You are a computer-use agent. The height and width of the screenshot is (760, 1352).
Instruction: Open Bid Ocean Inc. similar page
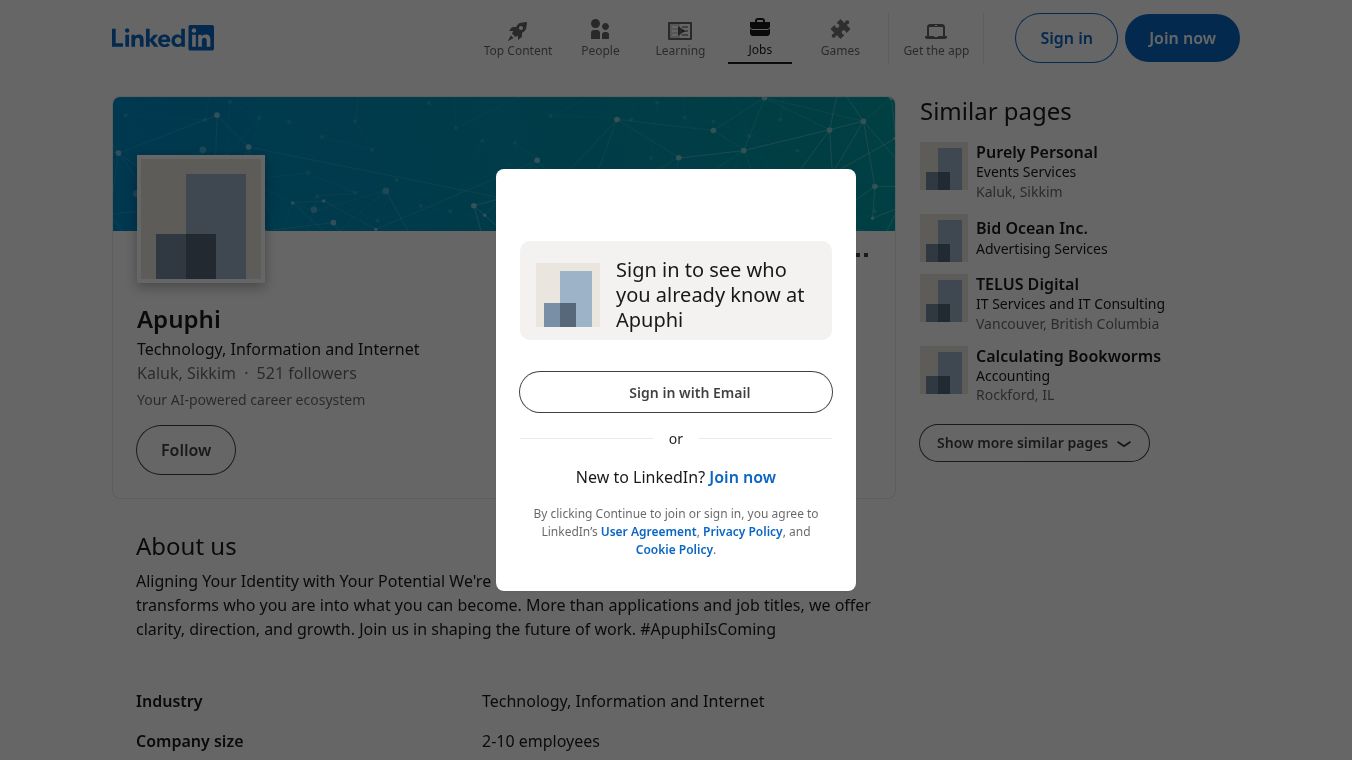(1031, 228)
